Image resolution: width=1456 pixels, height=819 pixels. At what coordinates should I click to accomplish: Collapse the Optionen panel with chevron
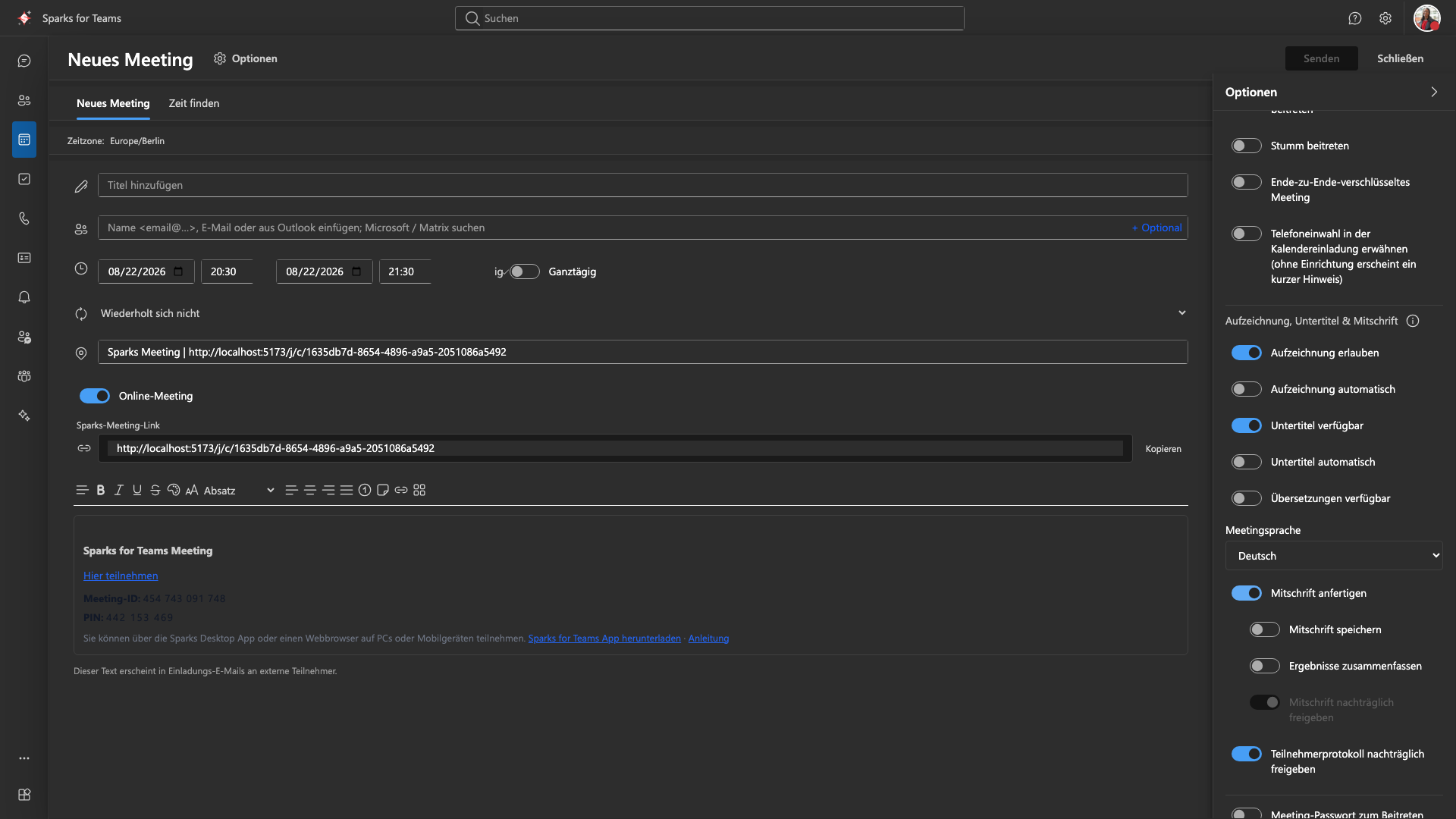1434,92
